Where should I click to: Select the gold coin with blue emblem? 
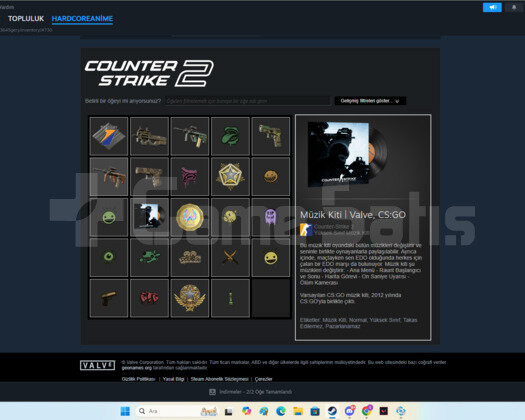190,217
